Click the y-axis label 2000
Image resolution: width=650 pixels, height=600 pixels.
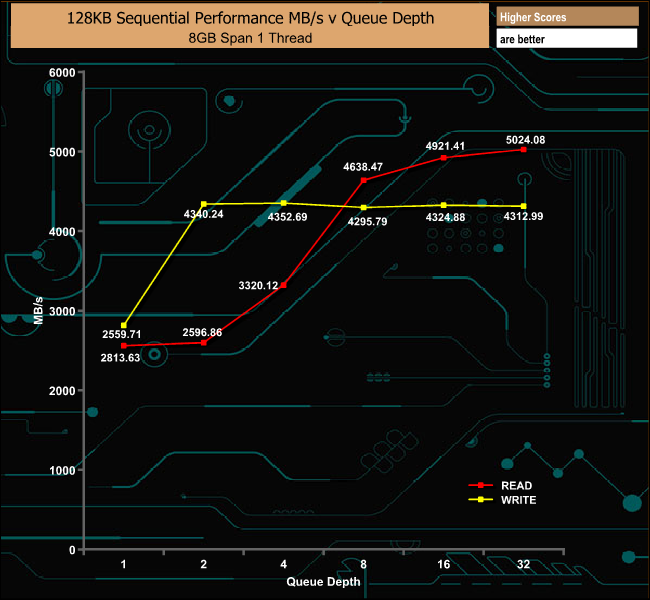pos(62,391)
